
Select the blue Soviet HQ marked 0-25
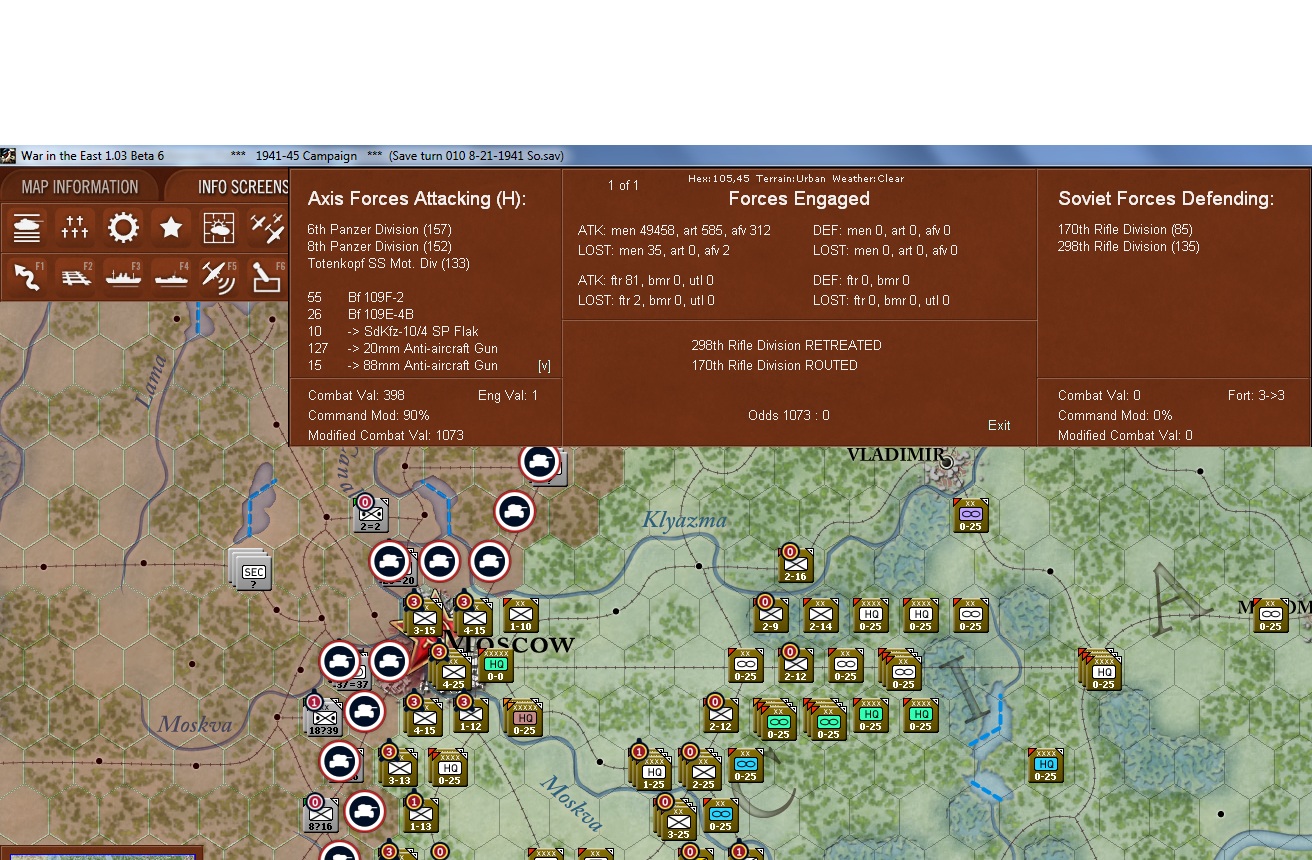1045,766
